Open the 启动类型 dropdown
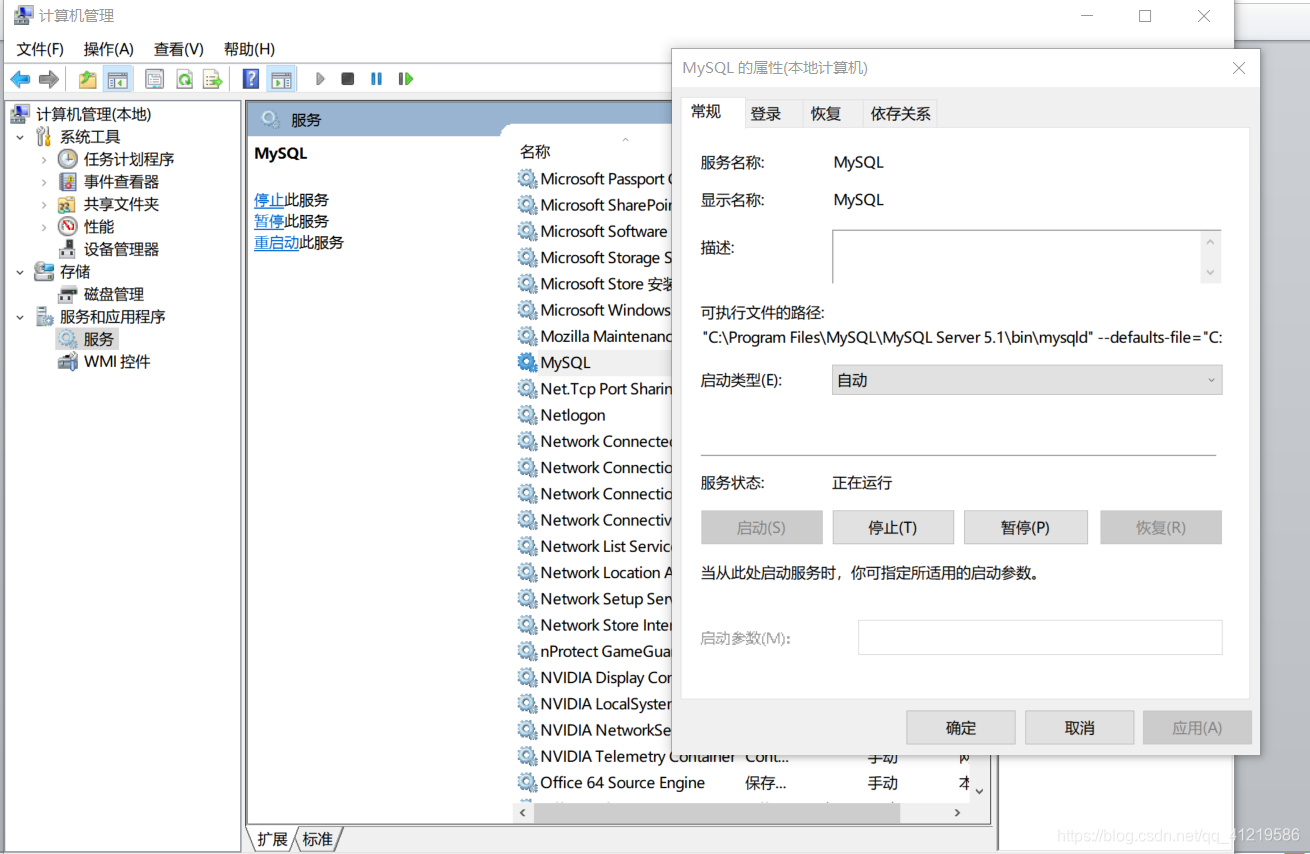The image size is (1310, 854). [x=1027, y=380]
